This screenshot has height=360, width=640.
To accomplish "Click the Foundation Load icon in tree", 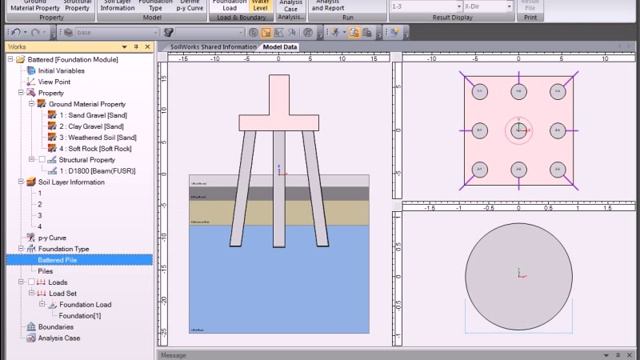I will pyautogui.click(x=52, y=304).
